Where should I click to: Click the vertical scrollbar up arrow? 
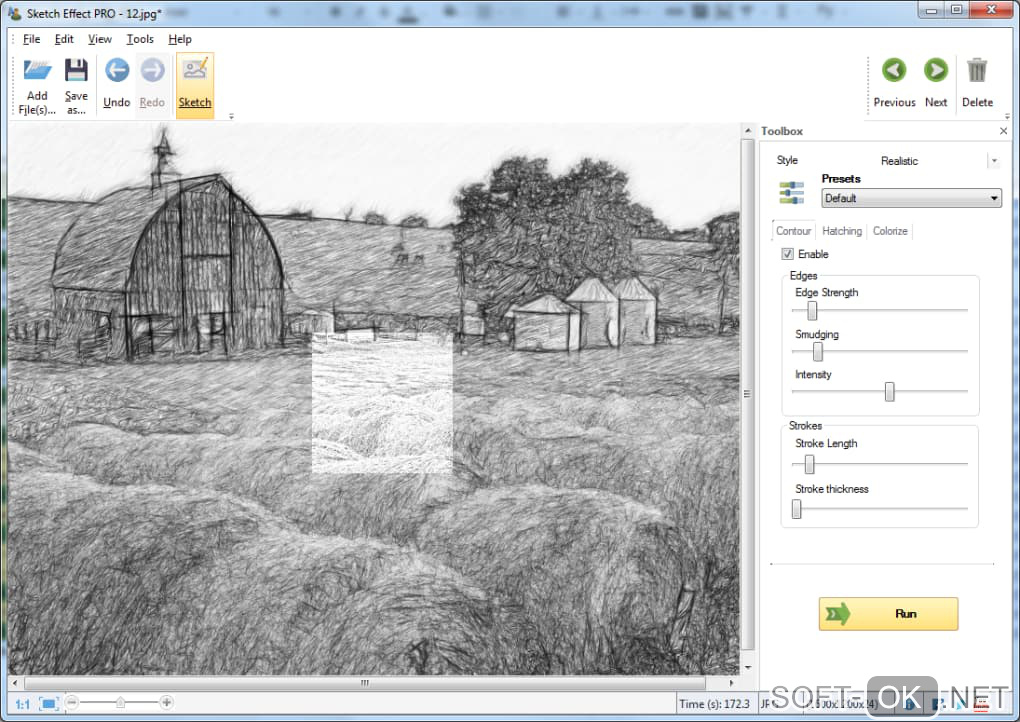point(747,131)
